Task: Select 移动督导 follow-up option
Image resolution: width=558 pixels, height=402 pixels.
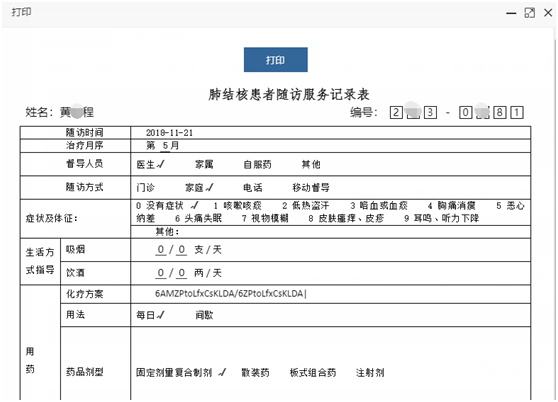Action: click(x=311, y=187)
